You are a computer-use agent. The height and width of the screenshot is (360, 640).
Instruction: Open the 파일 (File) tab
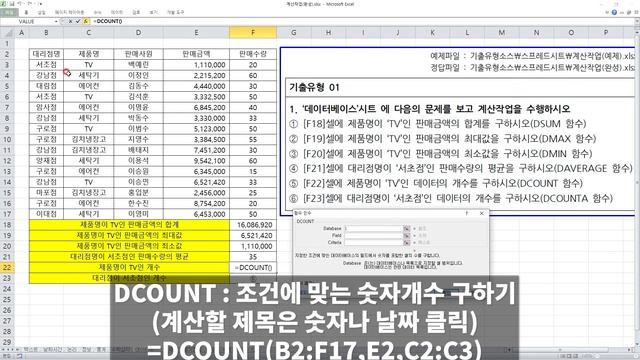(x=9, y=13)
